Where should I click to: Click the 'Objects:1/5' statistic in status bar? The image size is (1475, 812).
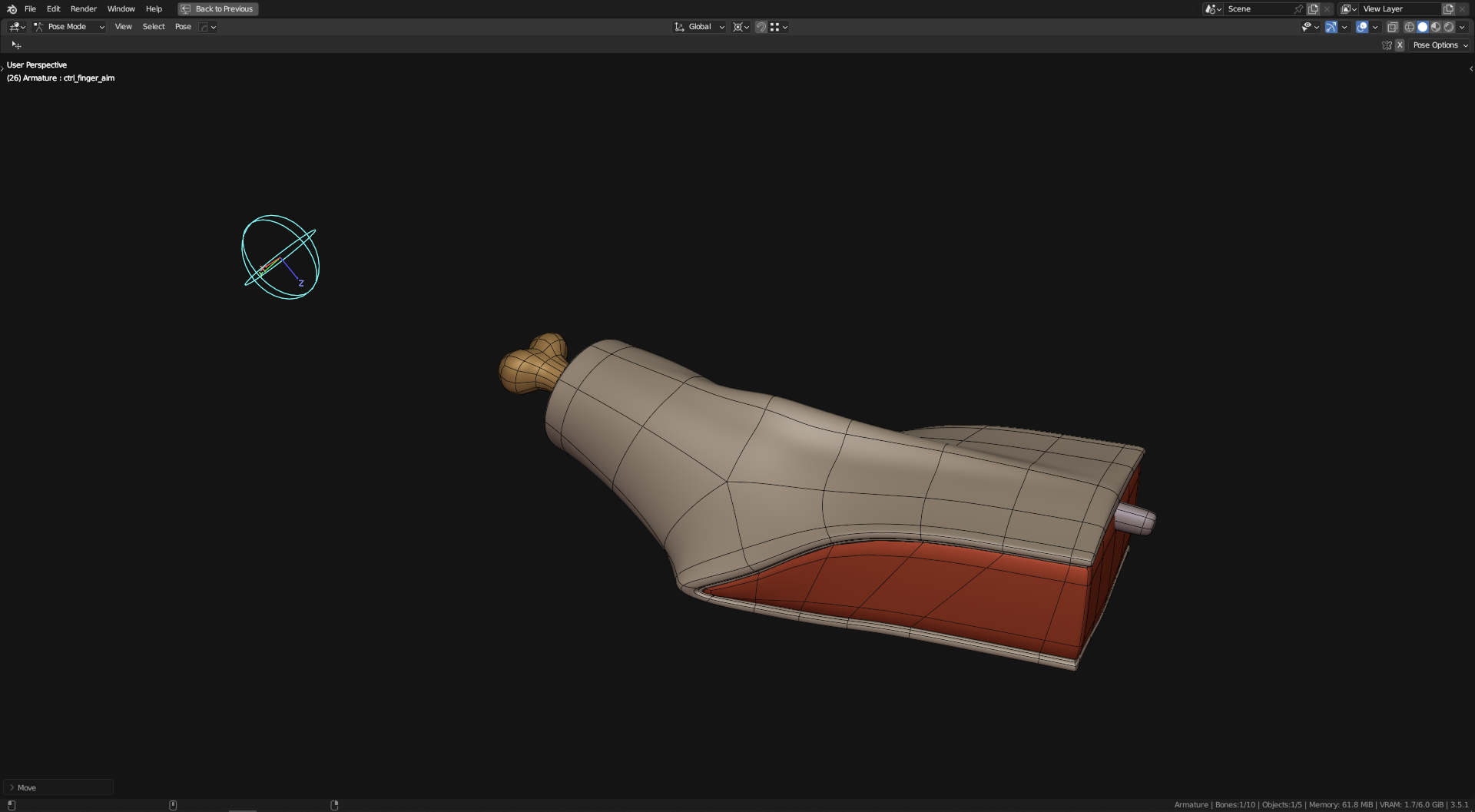click(1281, 805)
